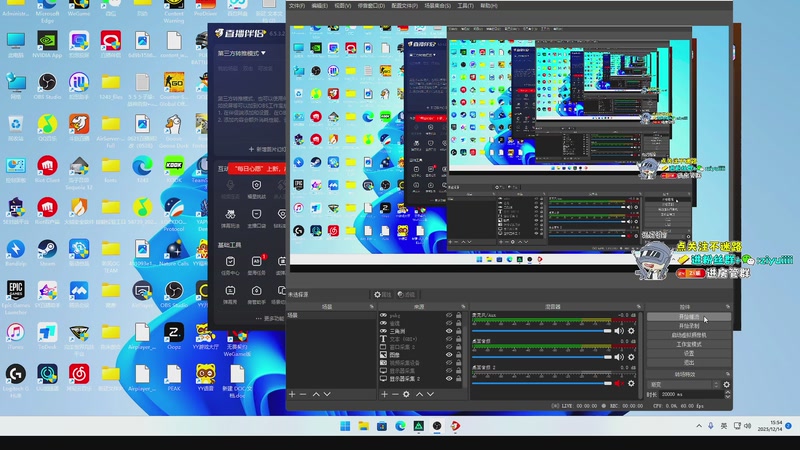800x450 pixels.
Task: Move the source up with the arrow
Action: (419, 394)
